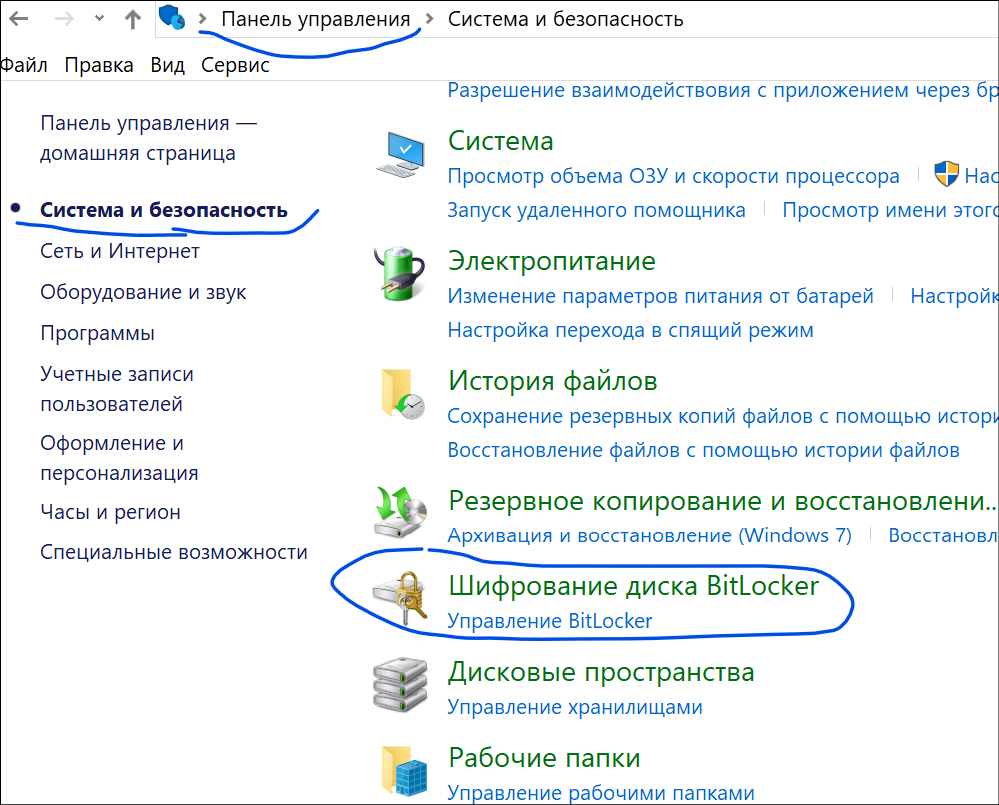The height and width of the screenshot is (805, 999).
Task: Select Сеть и Интернет in sidebar
Action: 120,251
